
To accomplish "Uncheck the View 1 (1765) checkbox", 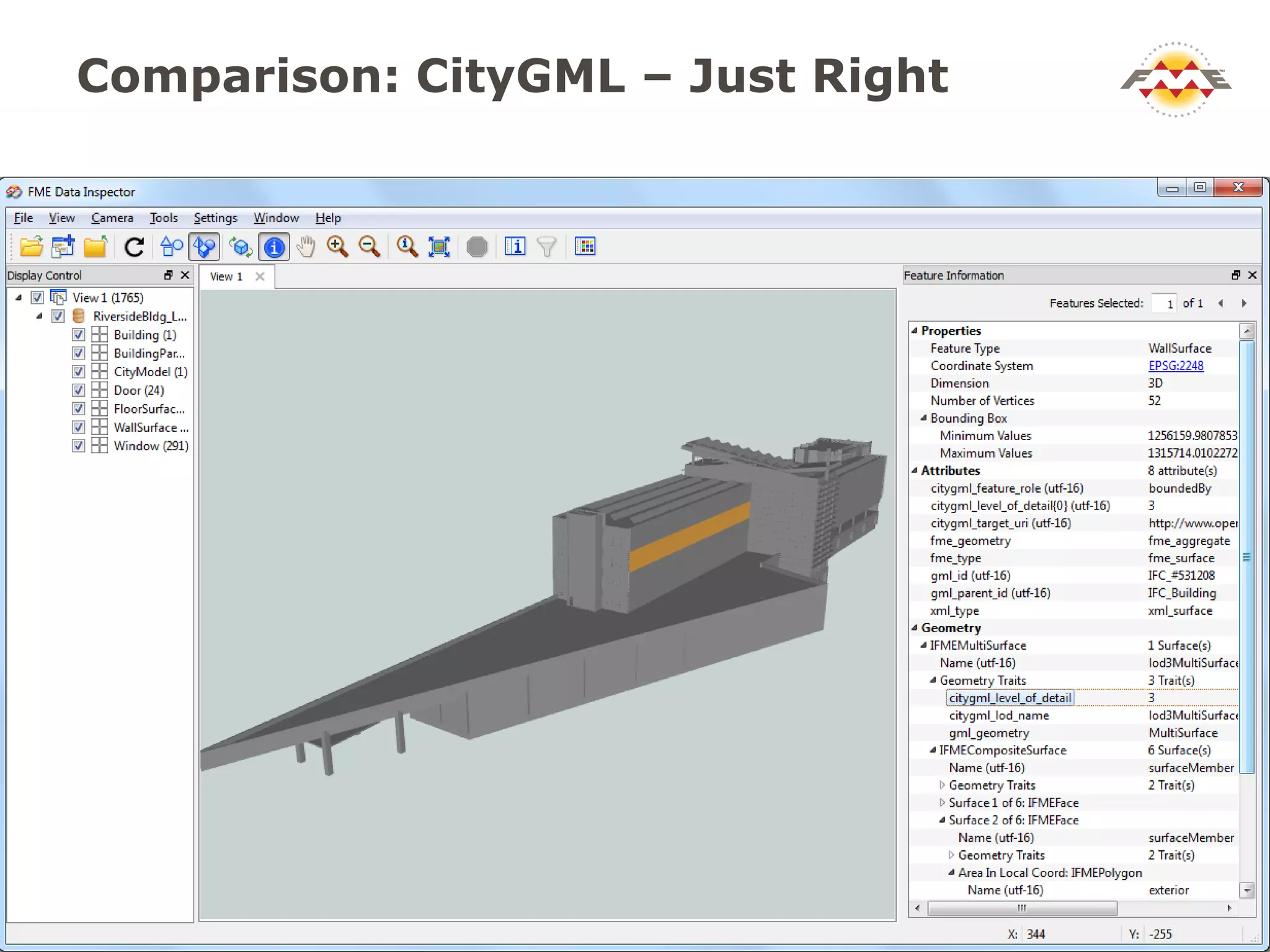I will click(37, 297).
